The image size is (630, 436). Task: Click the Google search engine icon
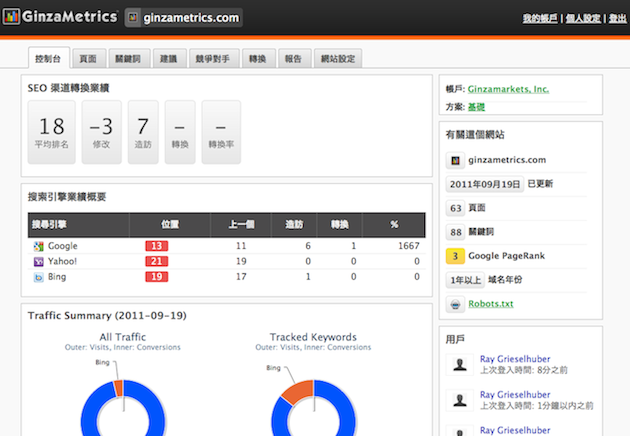39,246
